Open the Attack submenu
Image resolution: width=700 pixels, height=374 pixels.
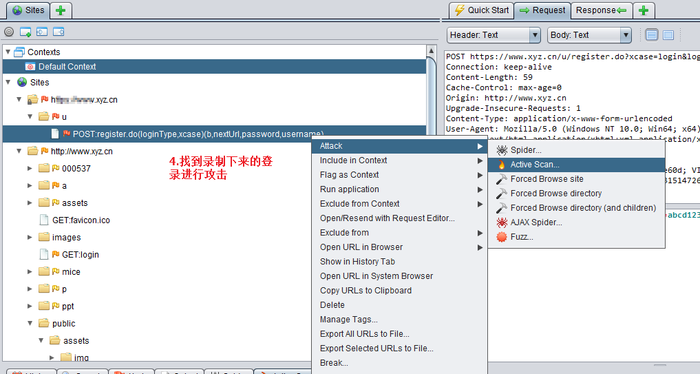[399, 146]
